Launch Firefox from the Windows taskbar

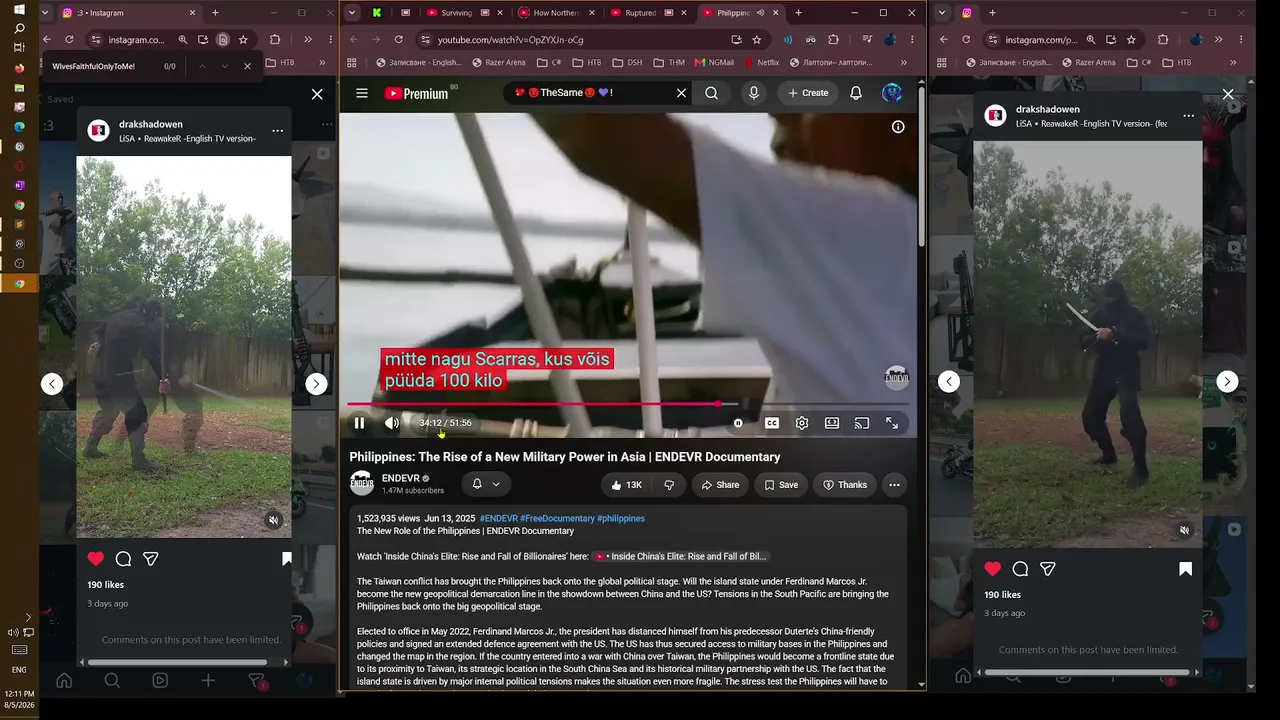tap(19, 68)
